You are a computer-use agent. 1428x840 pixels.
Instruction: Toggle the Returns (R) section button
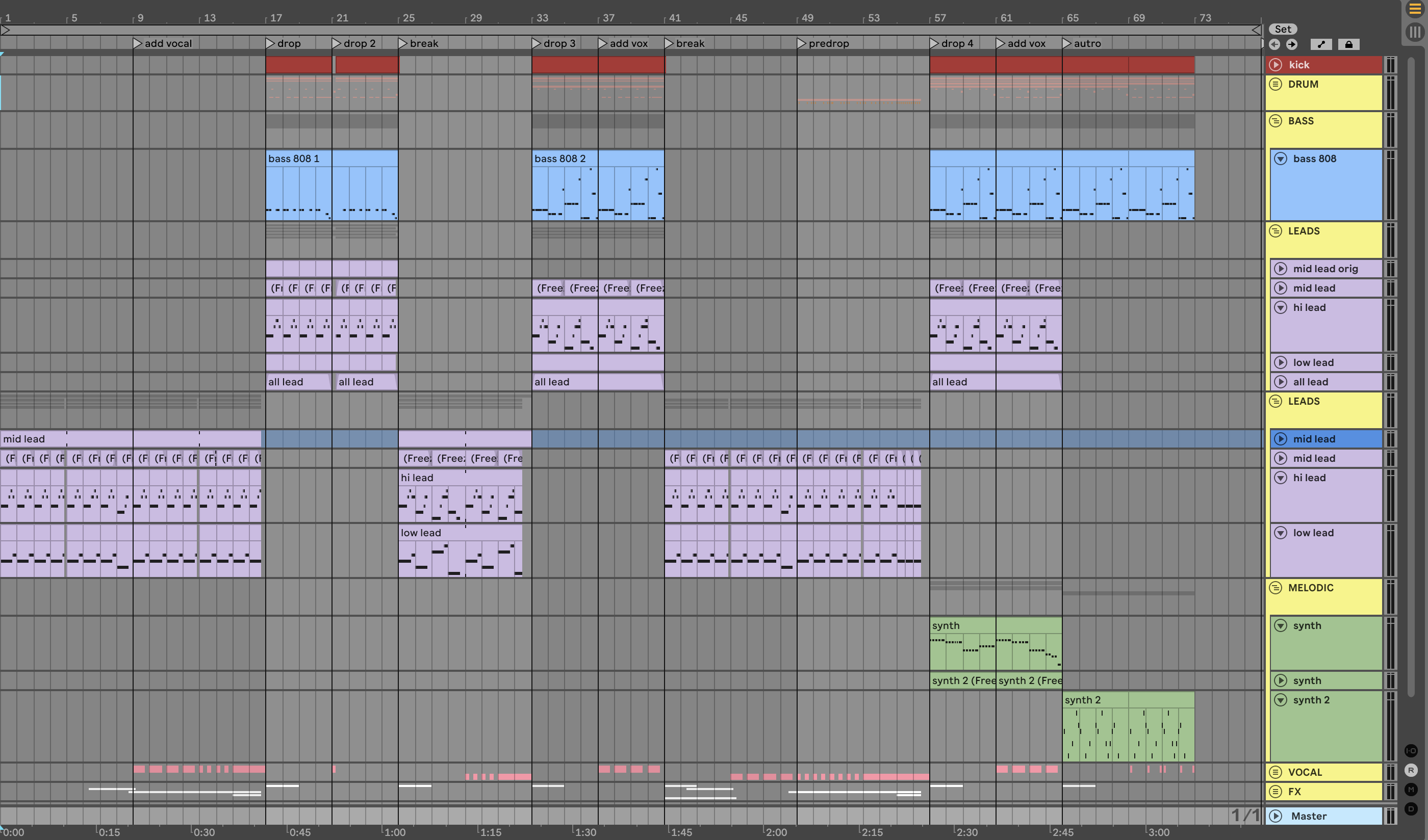coord(1411,770)
